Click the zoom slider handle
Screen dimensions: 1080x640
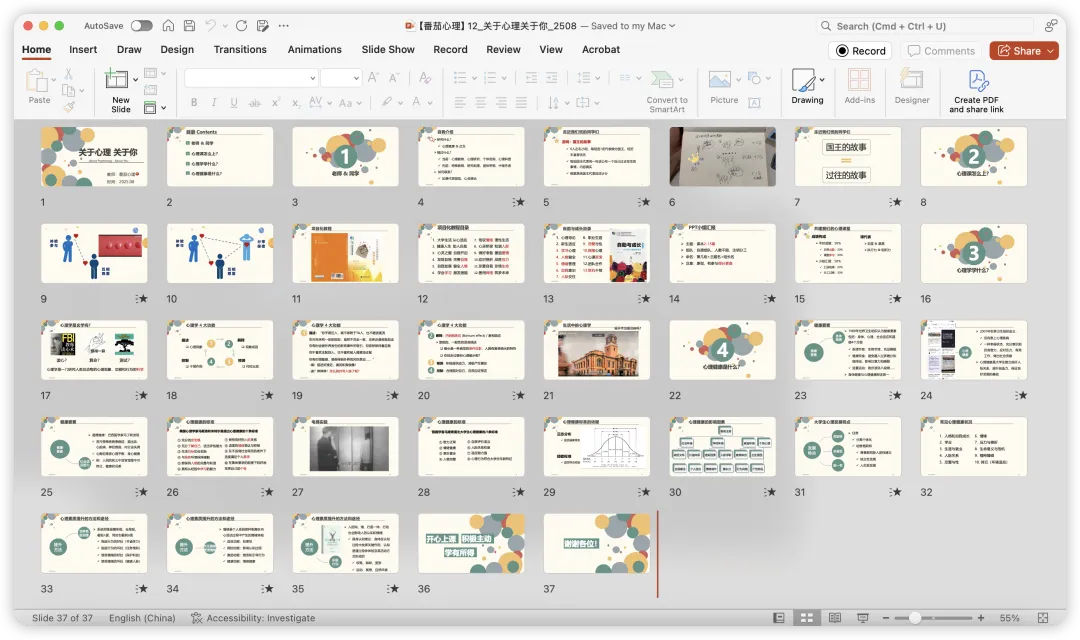[x=915, y=618]
